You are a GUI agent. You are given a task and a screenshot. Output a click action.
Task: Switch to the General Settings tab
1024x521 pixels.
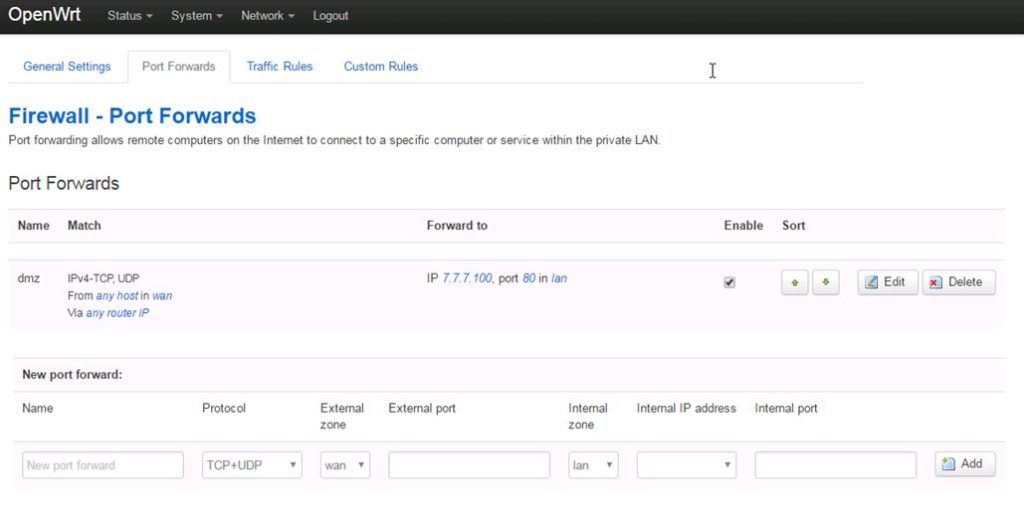(67, 67)
